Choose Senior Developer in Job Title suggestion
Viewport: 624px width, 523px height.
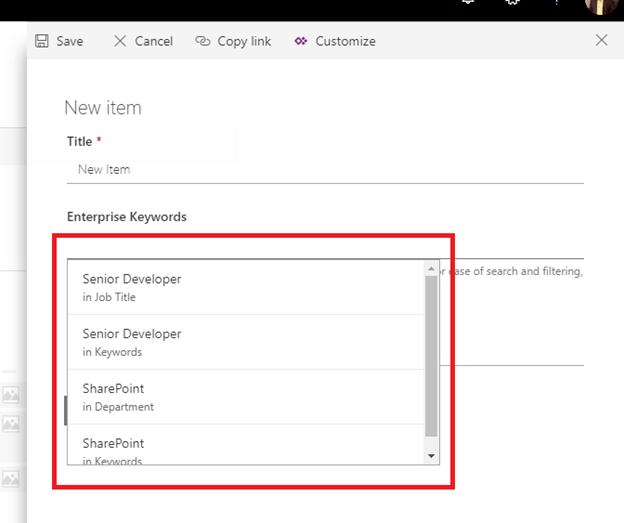coord(246,287)
